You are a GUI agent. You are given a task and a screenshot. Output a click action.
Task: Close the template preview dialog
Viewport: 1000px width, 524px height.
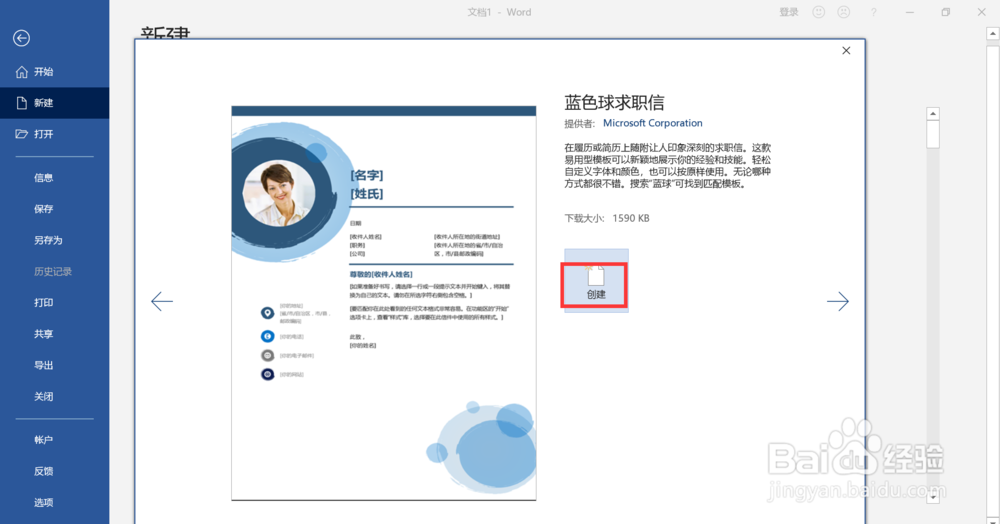point(846,50)
